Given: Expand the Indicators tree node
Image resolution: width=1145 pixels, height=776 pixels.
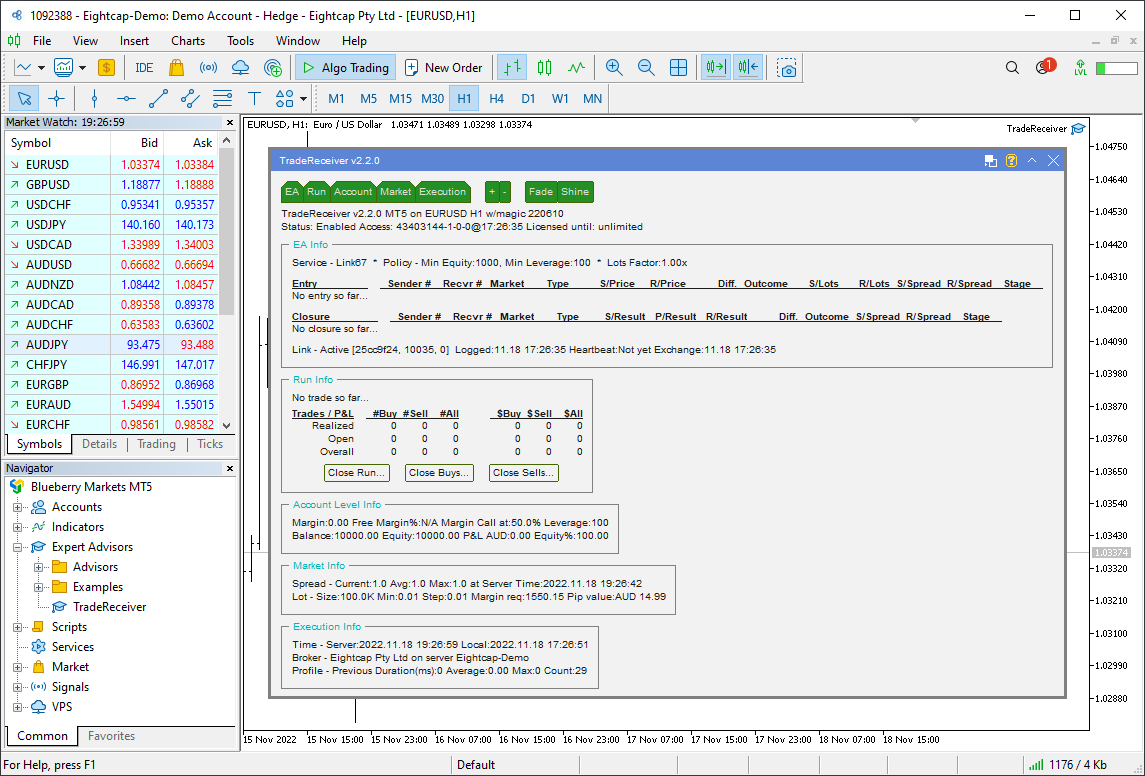Looking at the screenshot, I should (17, 527).
